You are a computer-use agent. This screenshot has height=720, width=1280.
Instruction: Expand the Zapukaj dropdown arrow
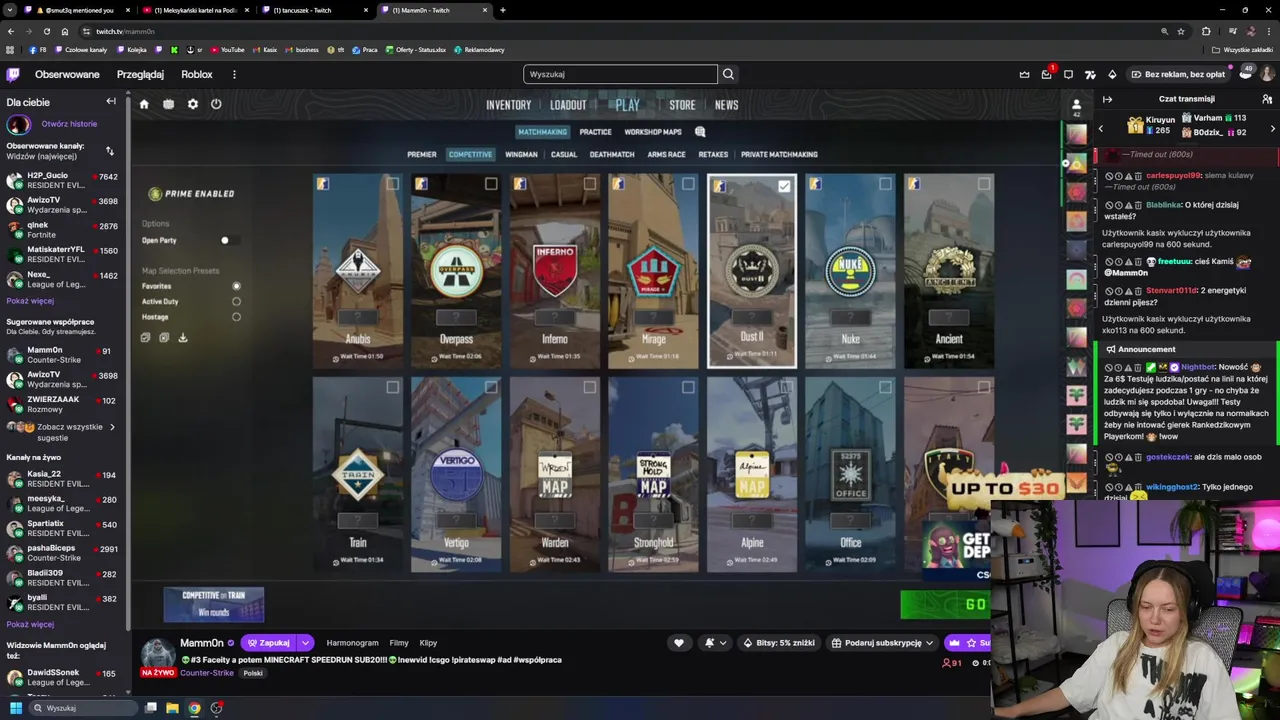click(305, 643)
